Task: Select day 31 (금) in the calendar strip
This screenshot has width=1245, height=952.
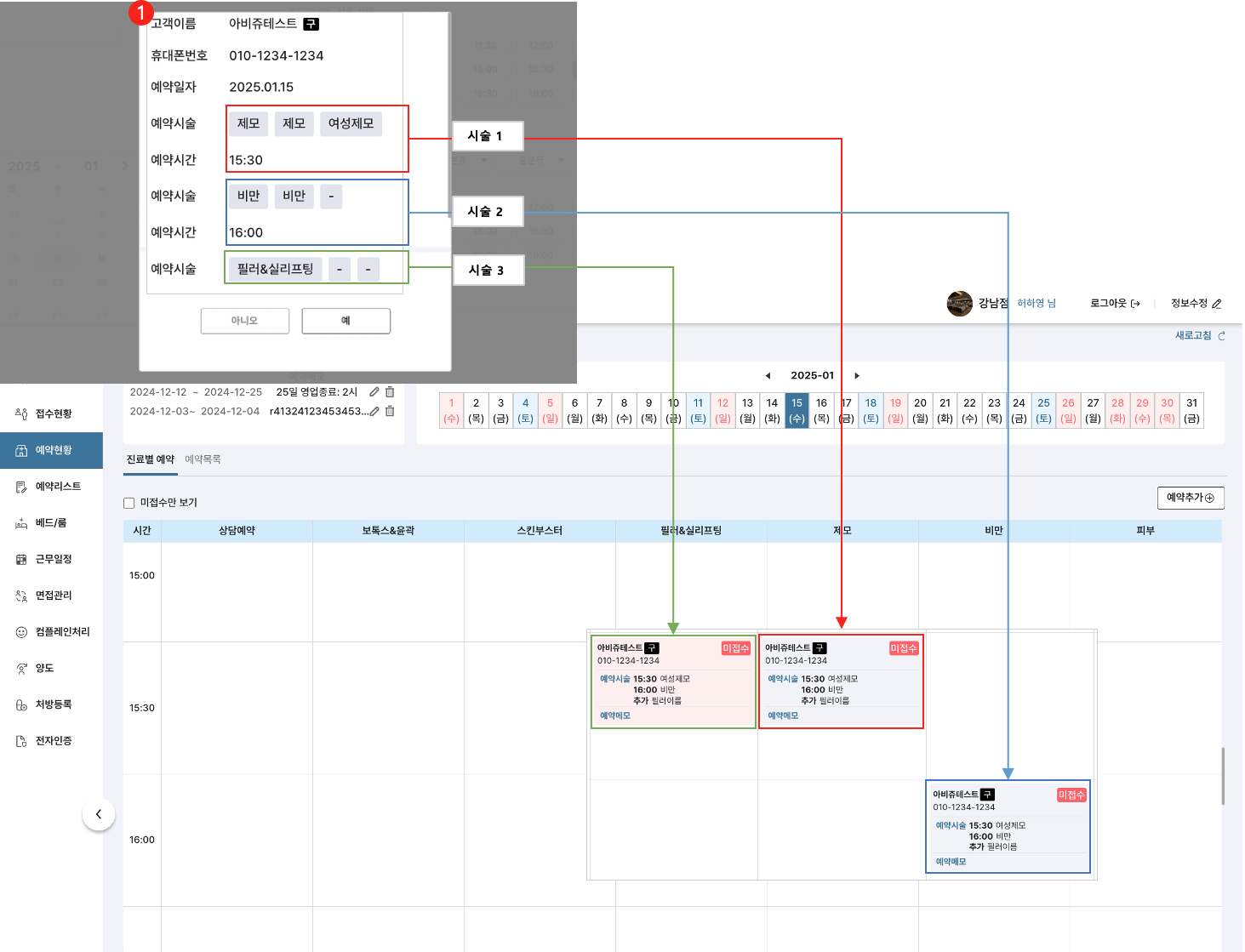Action: click(x=1191, y=410)
